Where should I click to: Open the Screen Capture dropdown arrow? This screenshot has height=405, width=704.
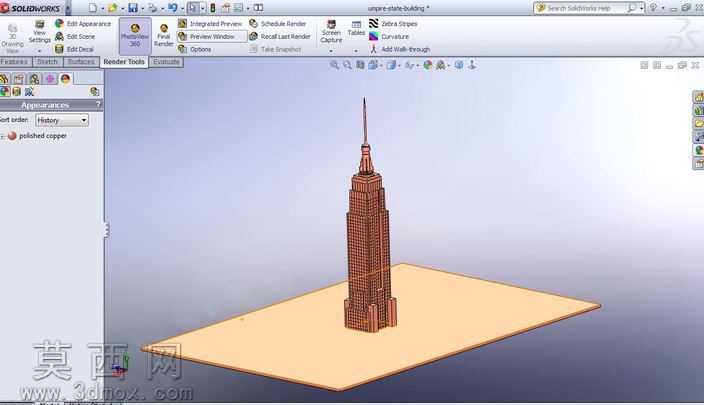tap(331, 51)
